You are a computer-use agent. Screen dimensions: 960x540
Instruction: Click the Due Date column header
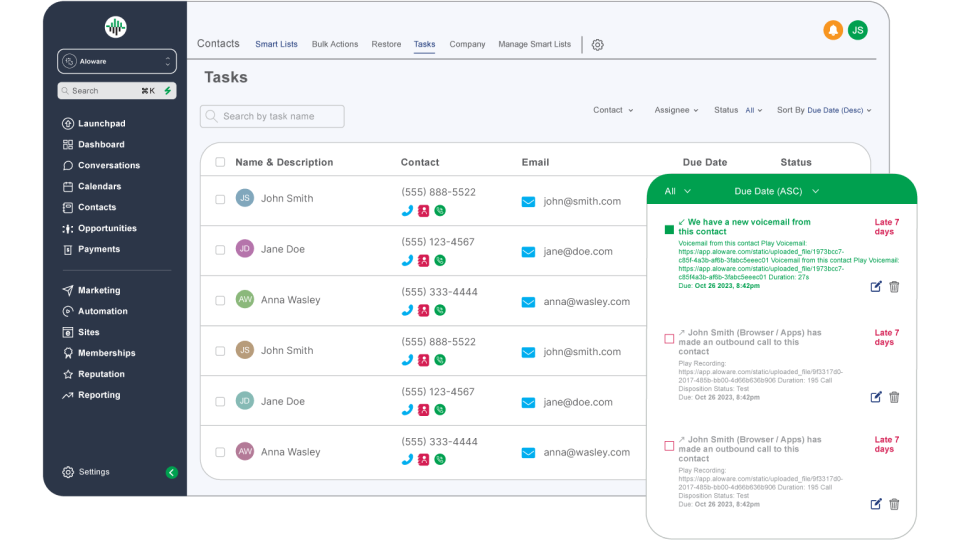click(705, 162)
